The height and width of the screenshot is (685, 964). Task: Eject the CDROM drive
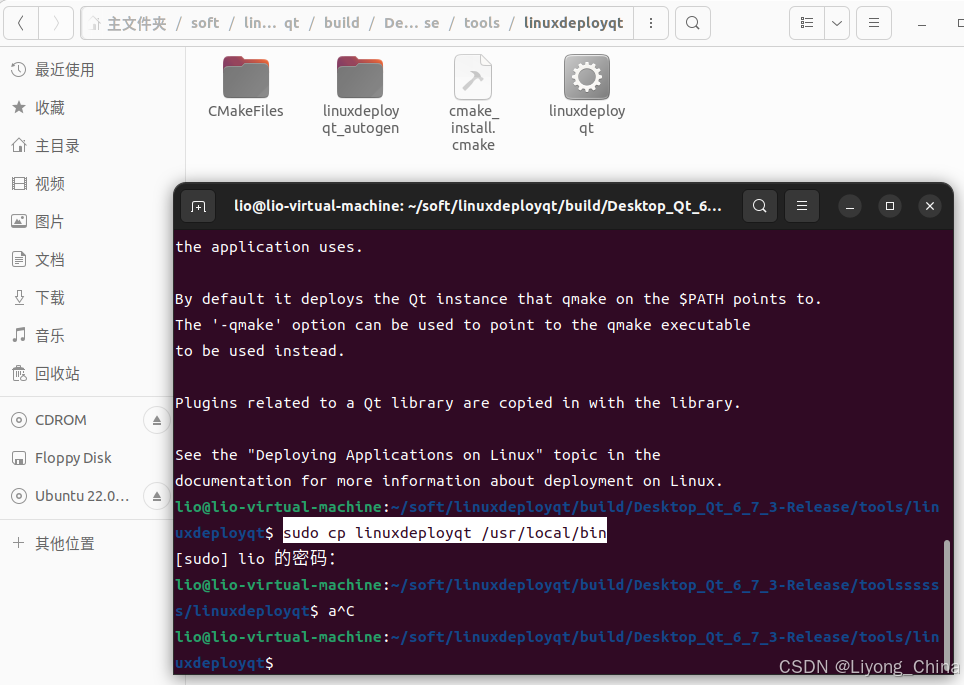[x=156, y=420]
